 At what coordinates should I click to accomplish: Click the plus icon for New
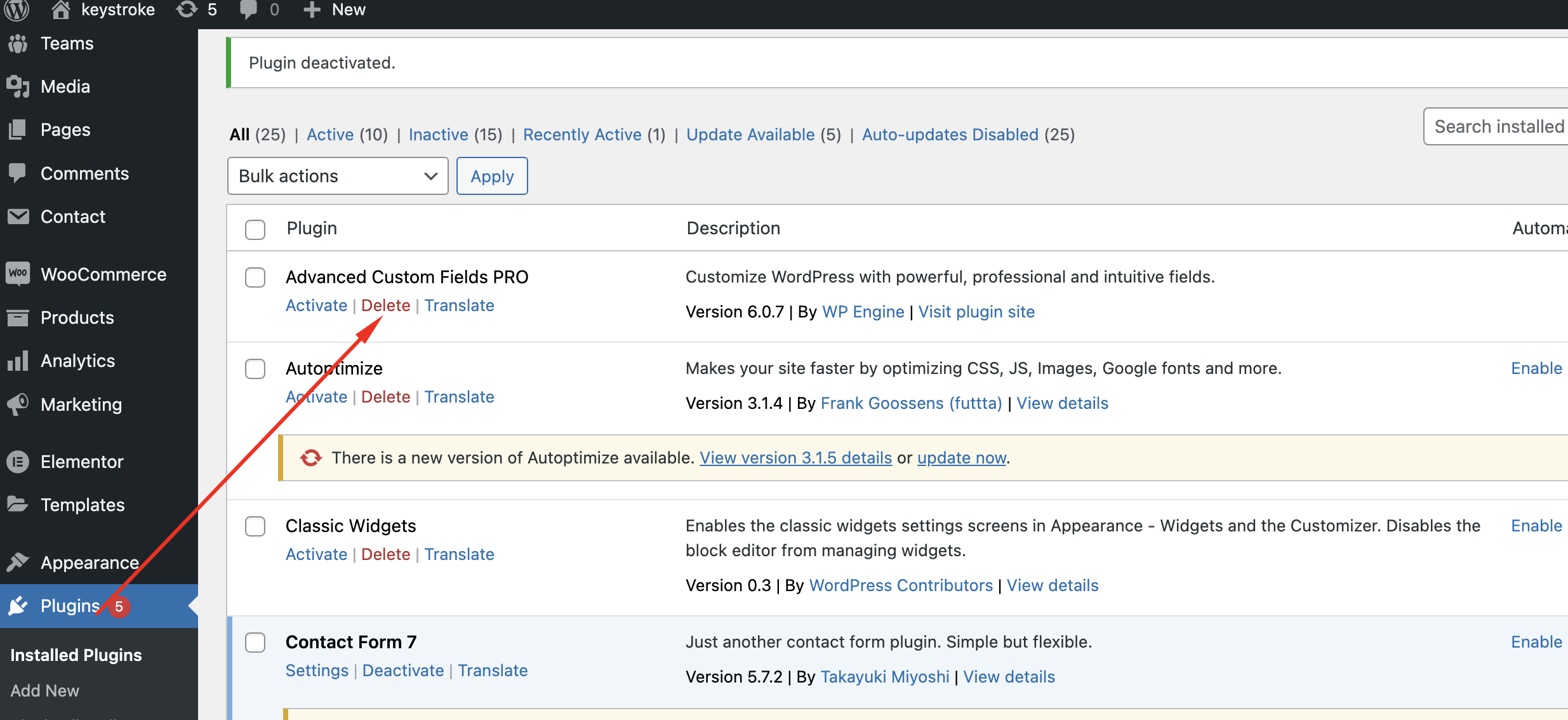click(312, 10)
